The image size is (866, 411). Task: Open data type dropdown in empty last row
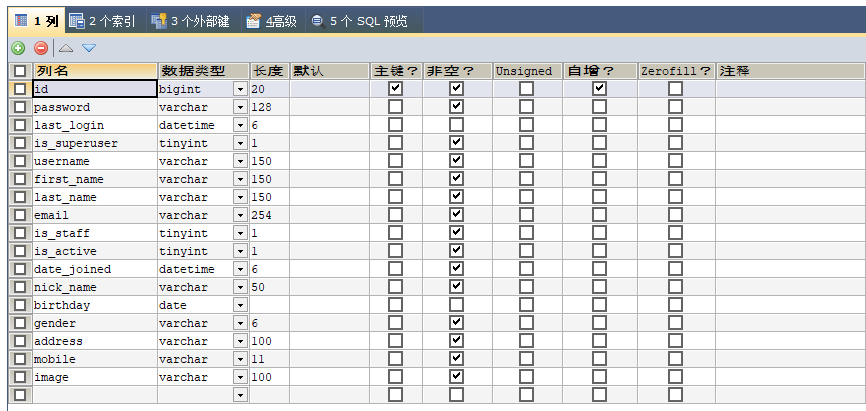pos(241,395)
